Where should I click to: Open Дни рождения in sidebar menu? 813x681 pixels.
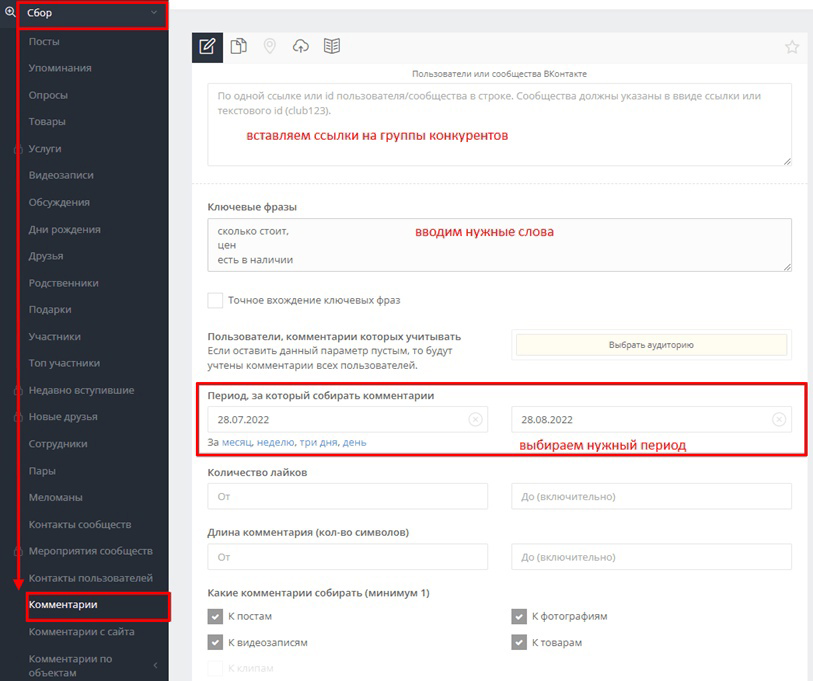coord(64,229)
